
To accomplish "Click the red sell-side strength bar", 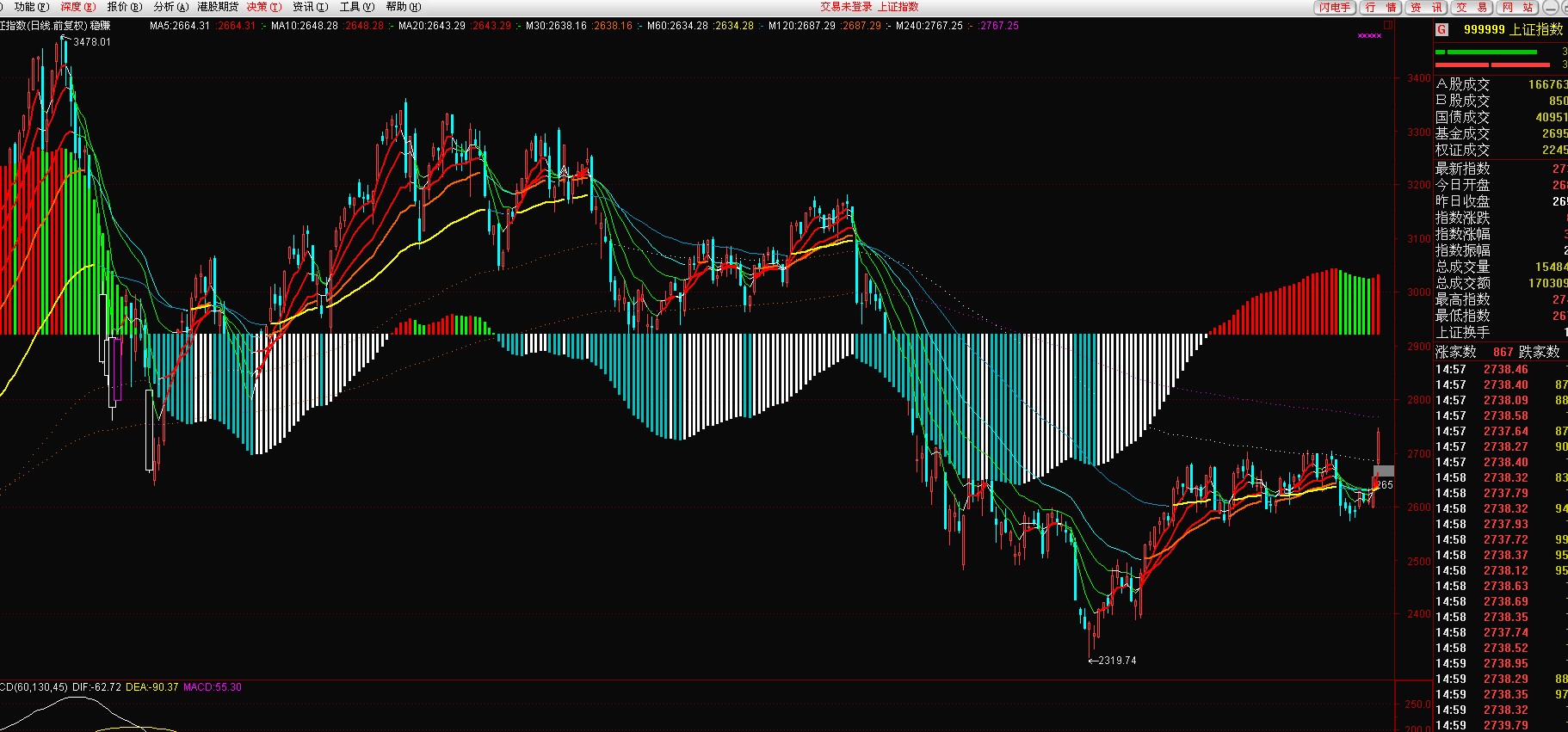I will click(1492, 65).
